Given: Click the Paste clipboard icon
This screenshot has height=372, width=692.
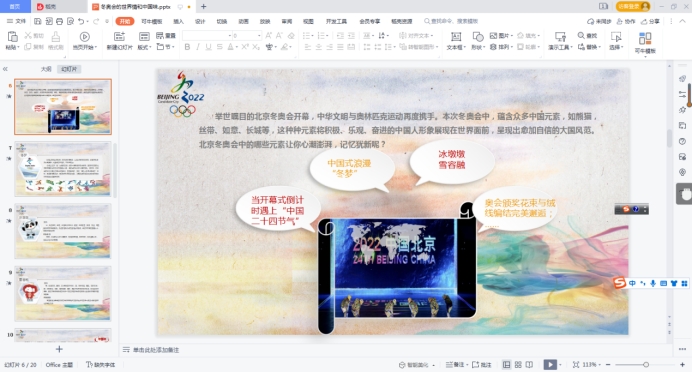Looking at the screenshot, I should pyautogui.click(x=12, y=37).
